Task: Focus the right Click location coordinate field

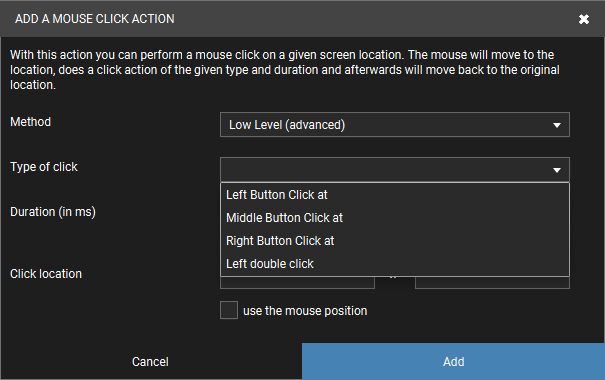Action: 492,282
